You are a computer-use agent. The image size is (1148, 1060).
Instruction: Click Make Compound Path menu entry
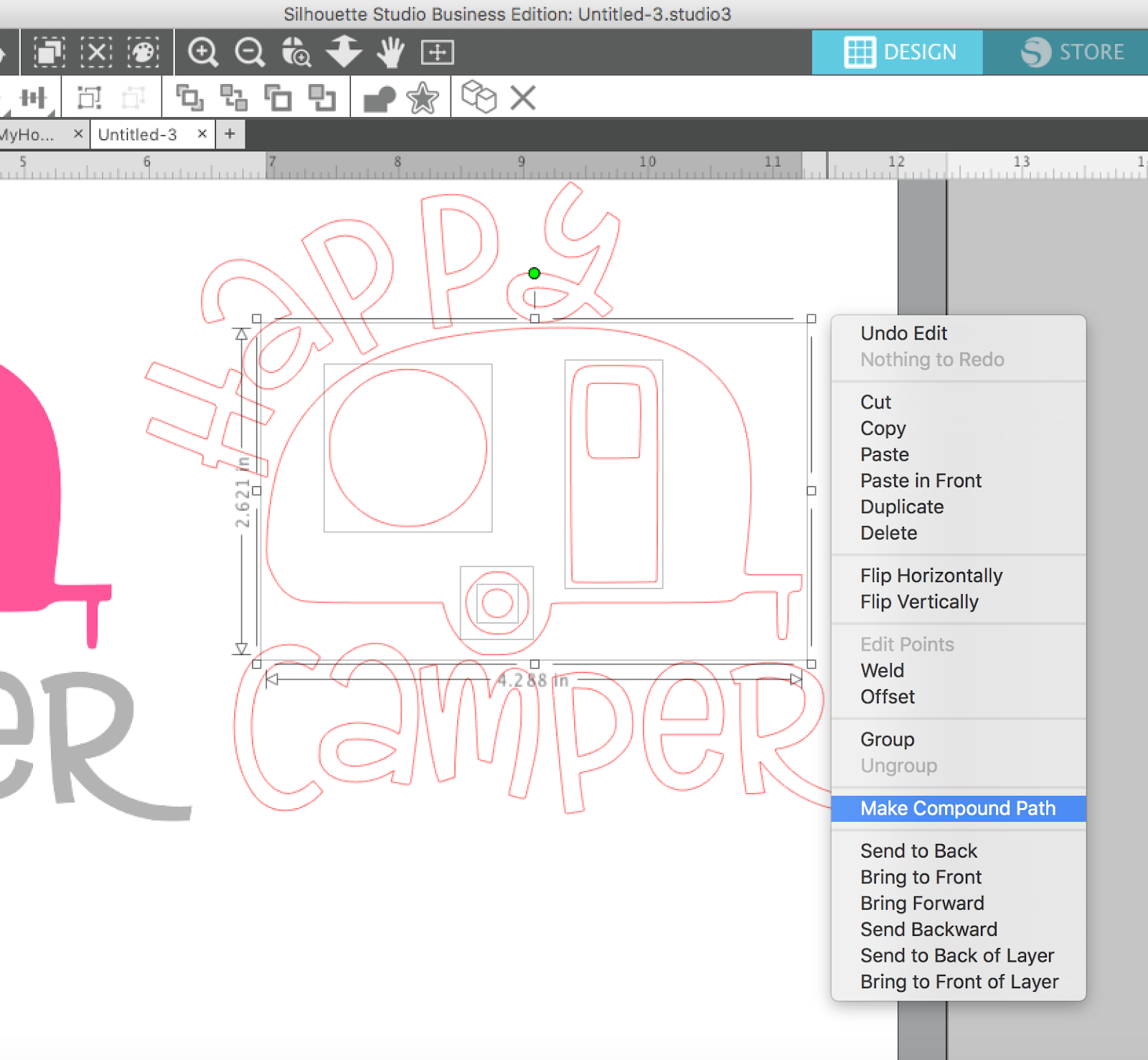coord(959,809)
